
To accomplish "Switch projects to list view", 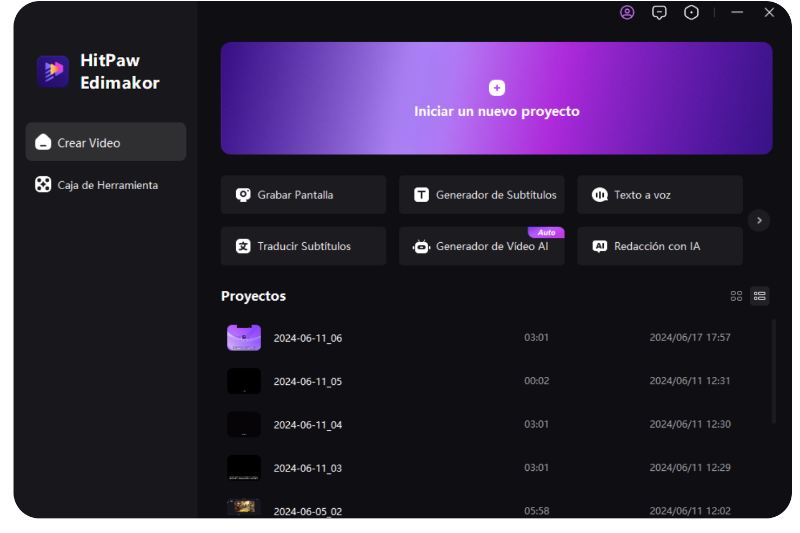I will [760, 296].
